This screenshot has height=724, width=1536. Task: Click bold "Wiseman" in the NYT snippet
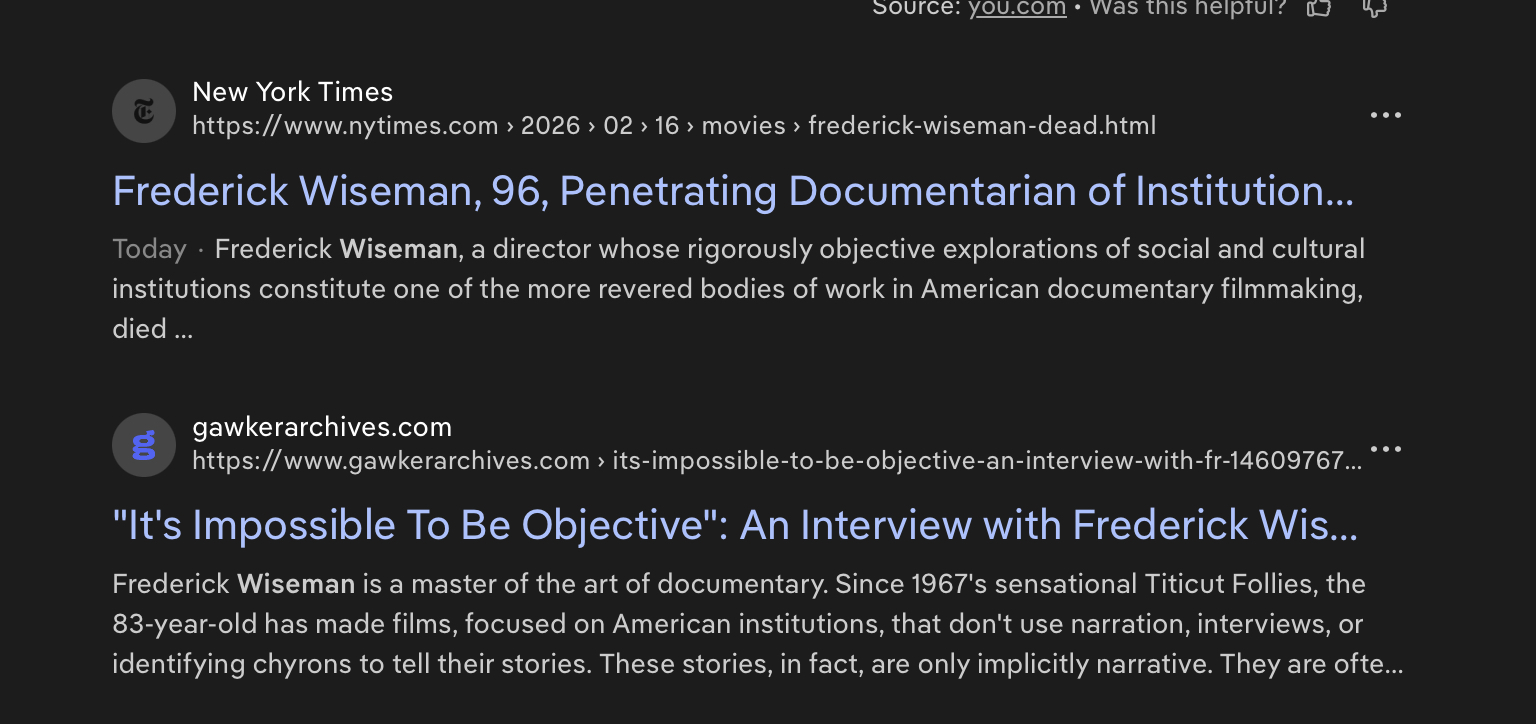(x=399, y=249)
